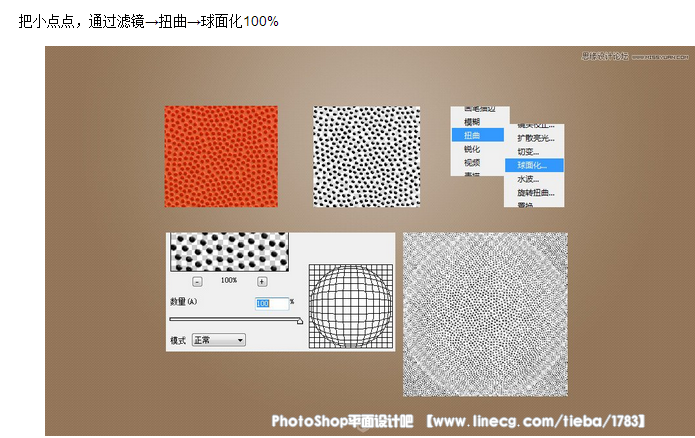Choose 旋转扭曲... in the submenu
This screenshot has height=438, width=695.
coord(535,192)
